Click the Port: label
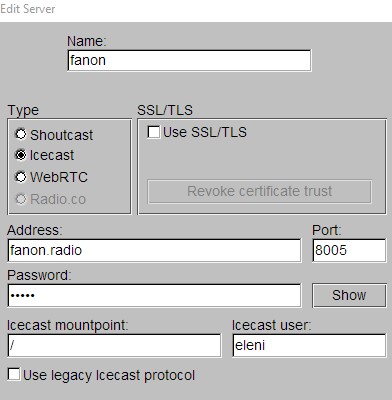This screenshot has width=392, height=400. (x=327, y=230)
